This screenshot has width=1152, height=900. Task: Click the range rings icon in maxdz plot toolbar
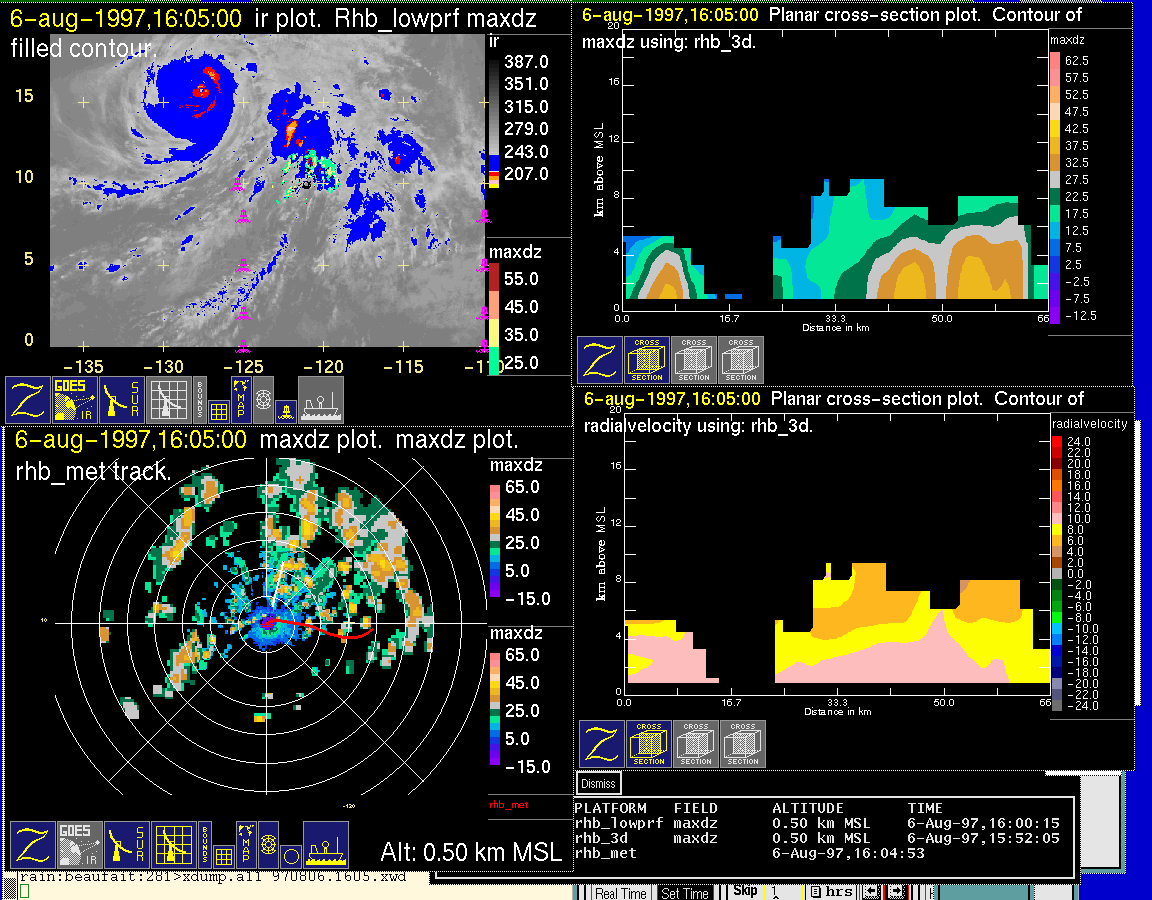267,844
